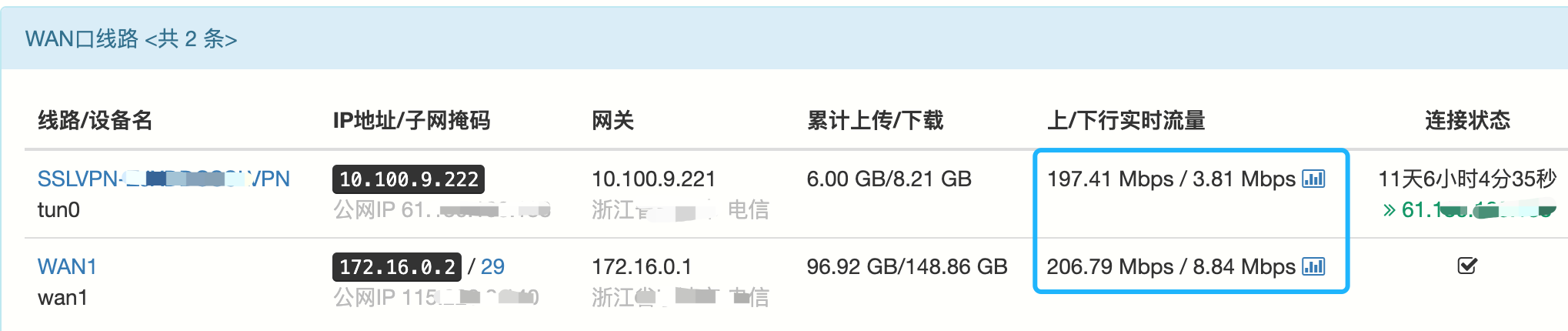1568x331 pixels.
Task: Open traffic chart icon for WAN1 line
Action: click(1313, 267)
